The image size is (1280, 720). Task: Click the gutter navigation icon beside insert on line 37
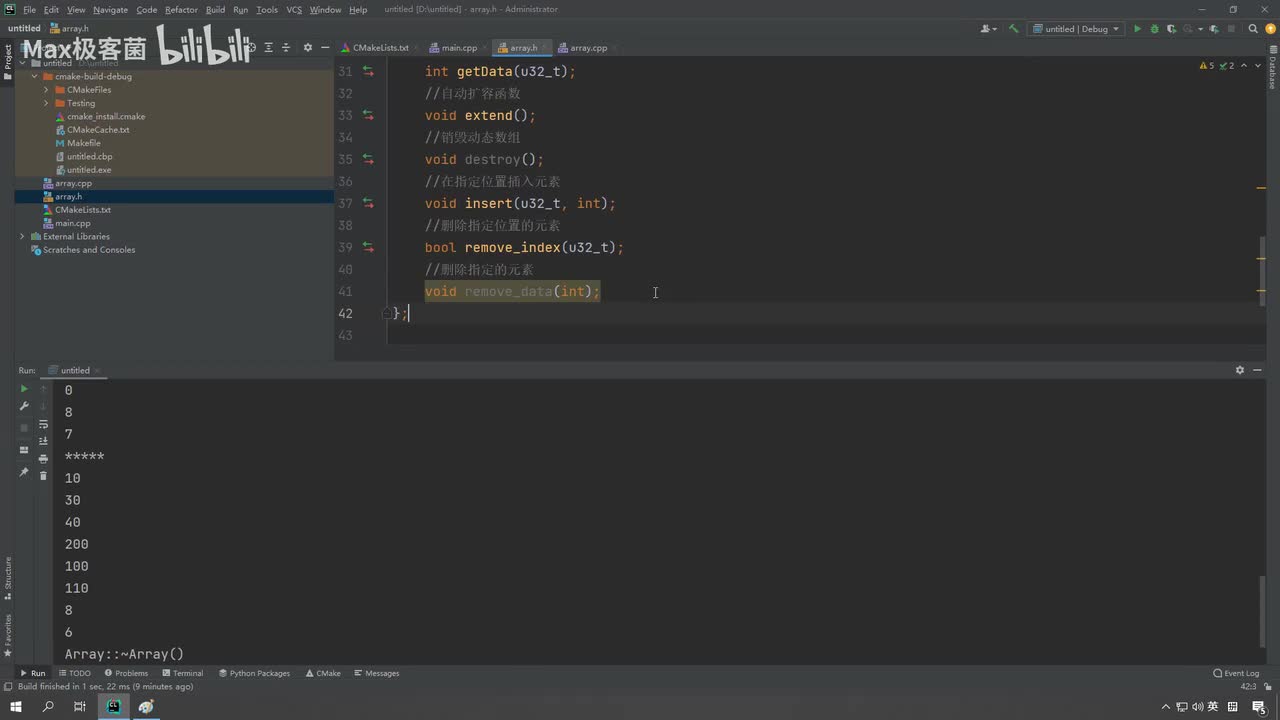[368, 203]
